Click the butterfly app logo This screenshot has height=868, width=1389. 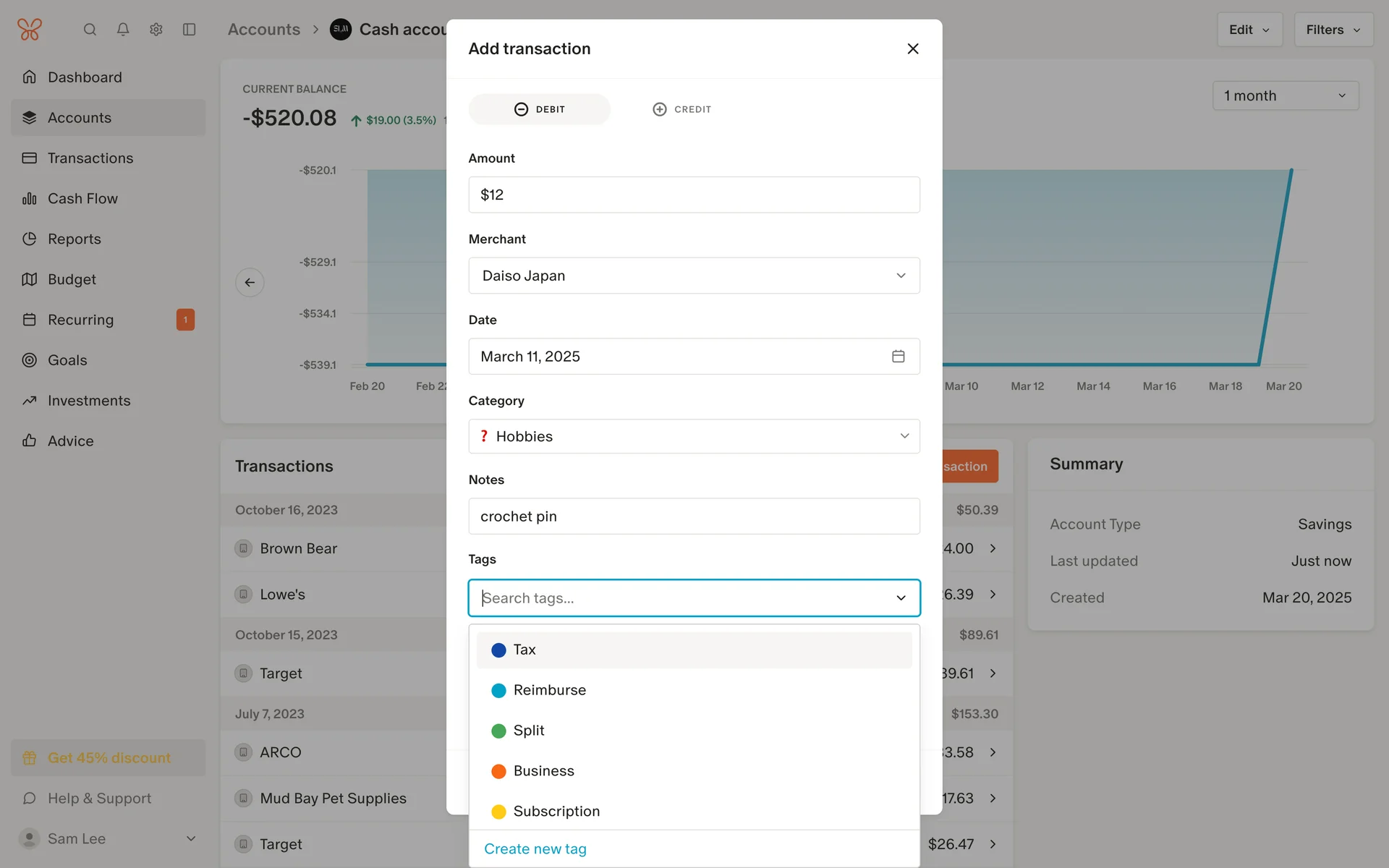click(x=30, y=30)
